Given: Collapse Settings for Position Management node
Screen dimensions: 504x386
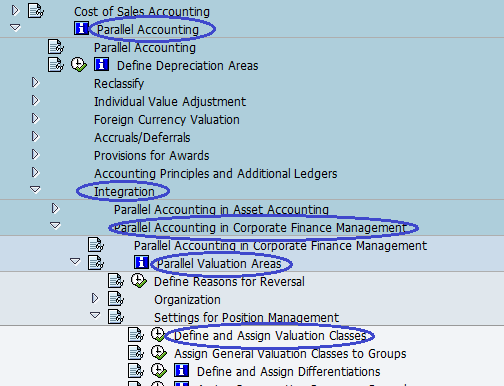Looking at the screenshot, I should click(95, 315).
